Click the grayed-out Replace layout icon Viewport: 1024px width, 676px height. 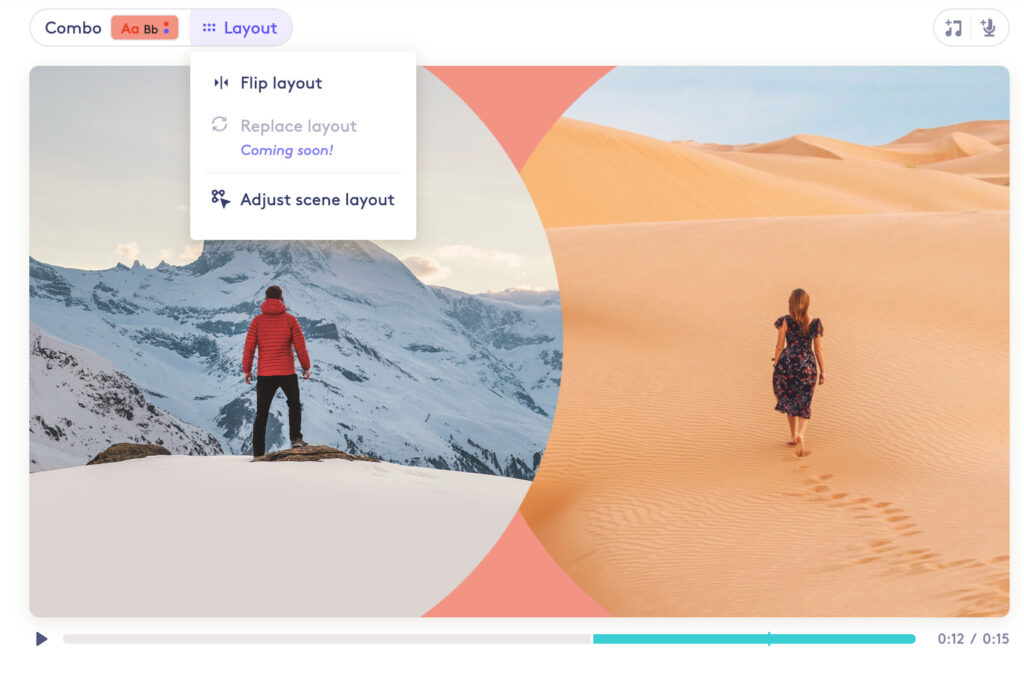click(x=220, y=126)
